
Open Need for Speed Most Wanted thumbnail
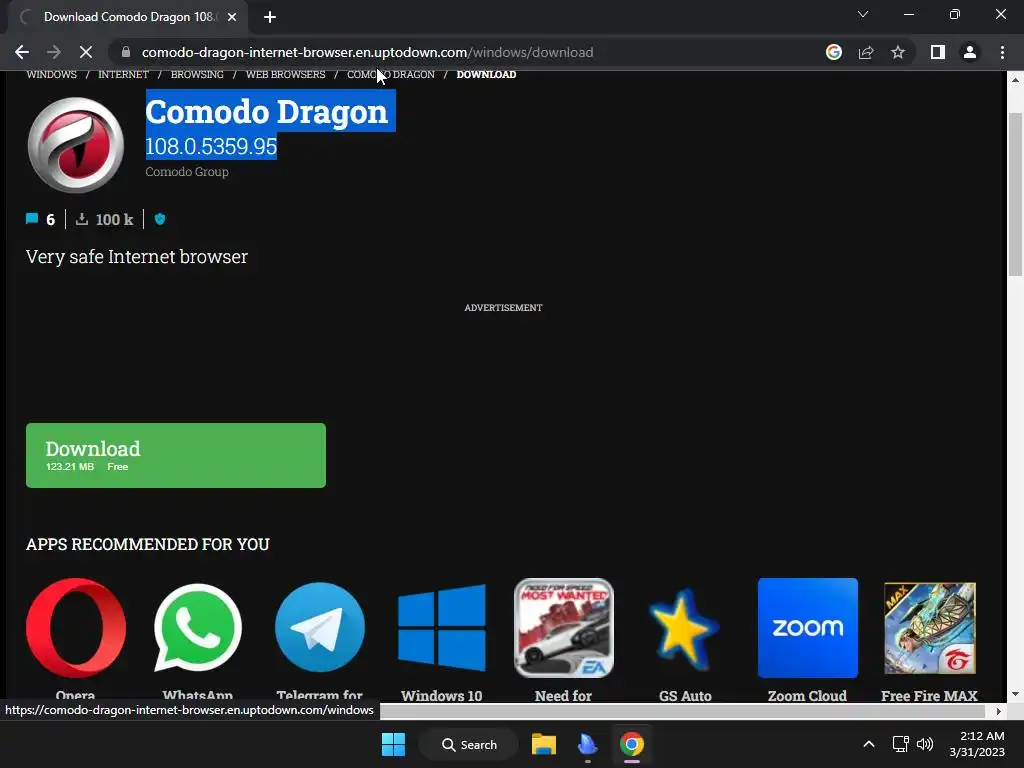[x=564, y=628]
